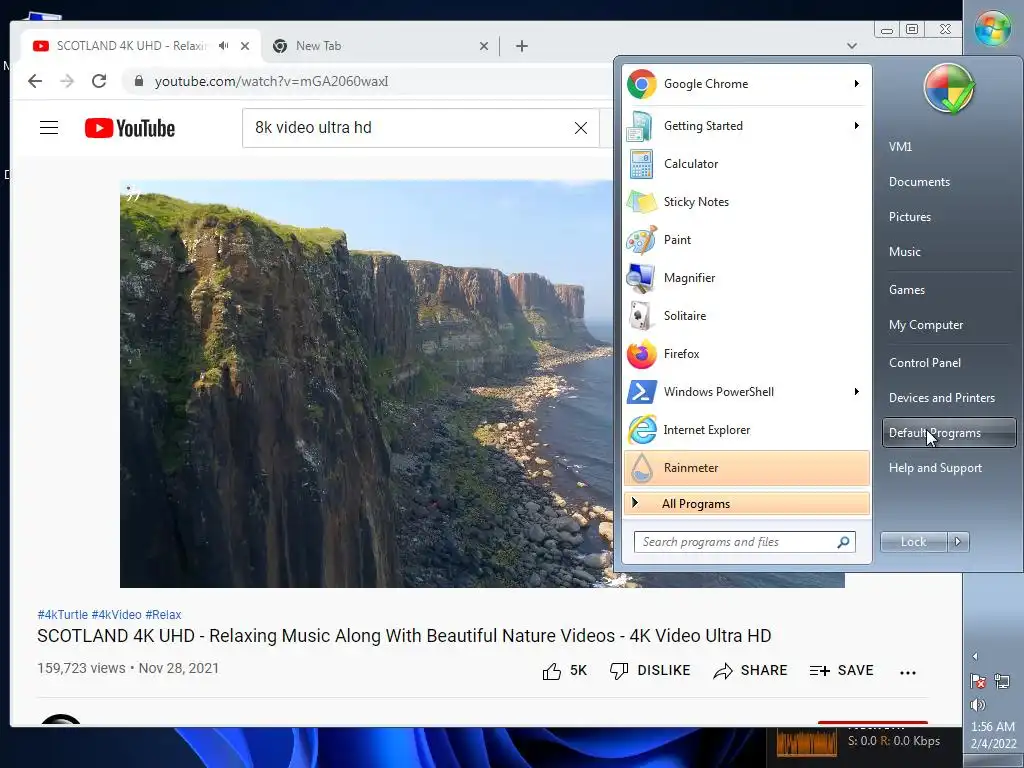
Task: Click the user account picture
Action: pyautogui.click(x=949, y=89)
